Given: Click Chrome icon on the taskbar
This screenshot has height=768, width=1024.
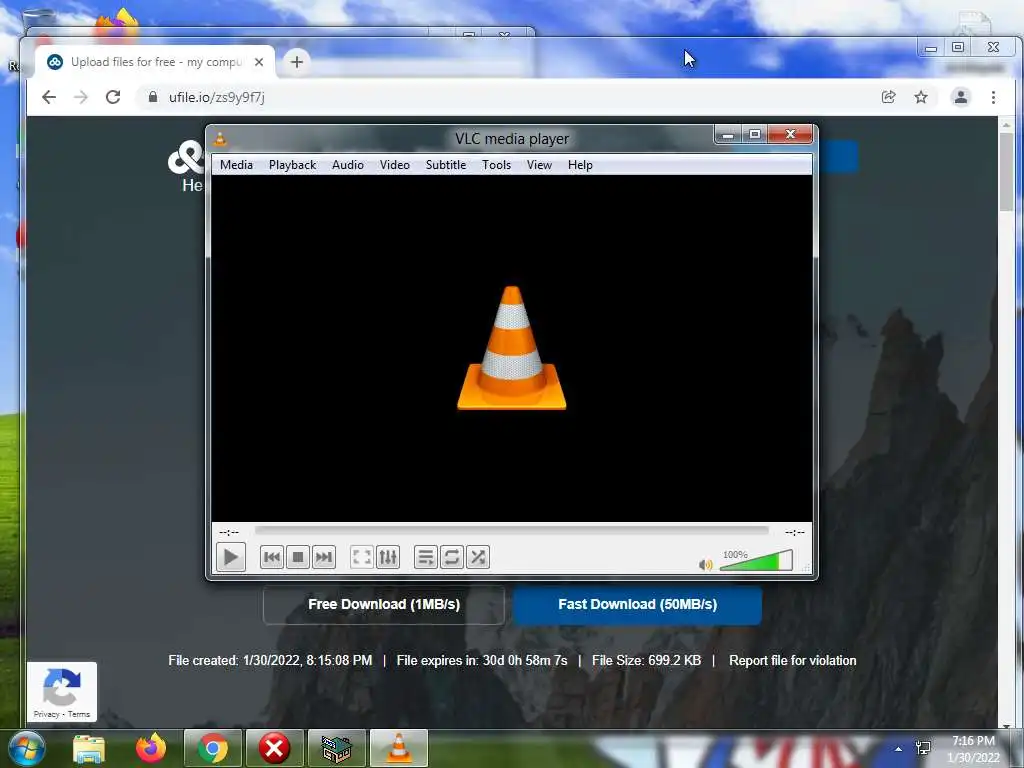Looking at the screenshot, I should (x=213, y=748).
